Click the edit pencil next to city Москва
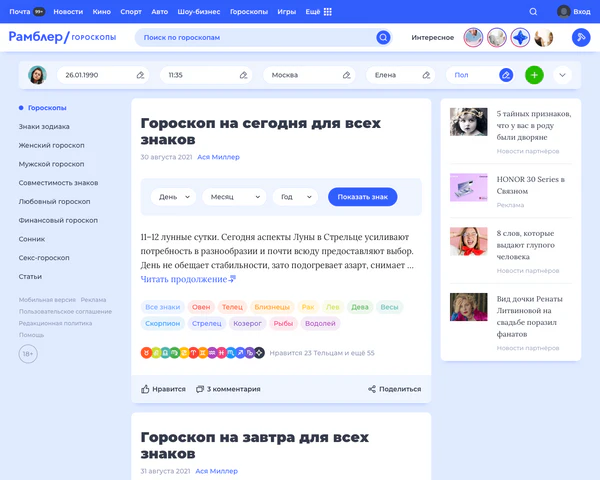Image resolution: width=600 pixels, height=480 pixels. tap(346, 75)
